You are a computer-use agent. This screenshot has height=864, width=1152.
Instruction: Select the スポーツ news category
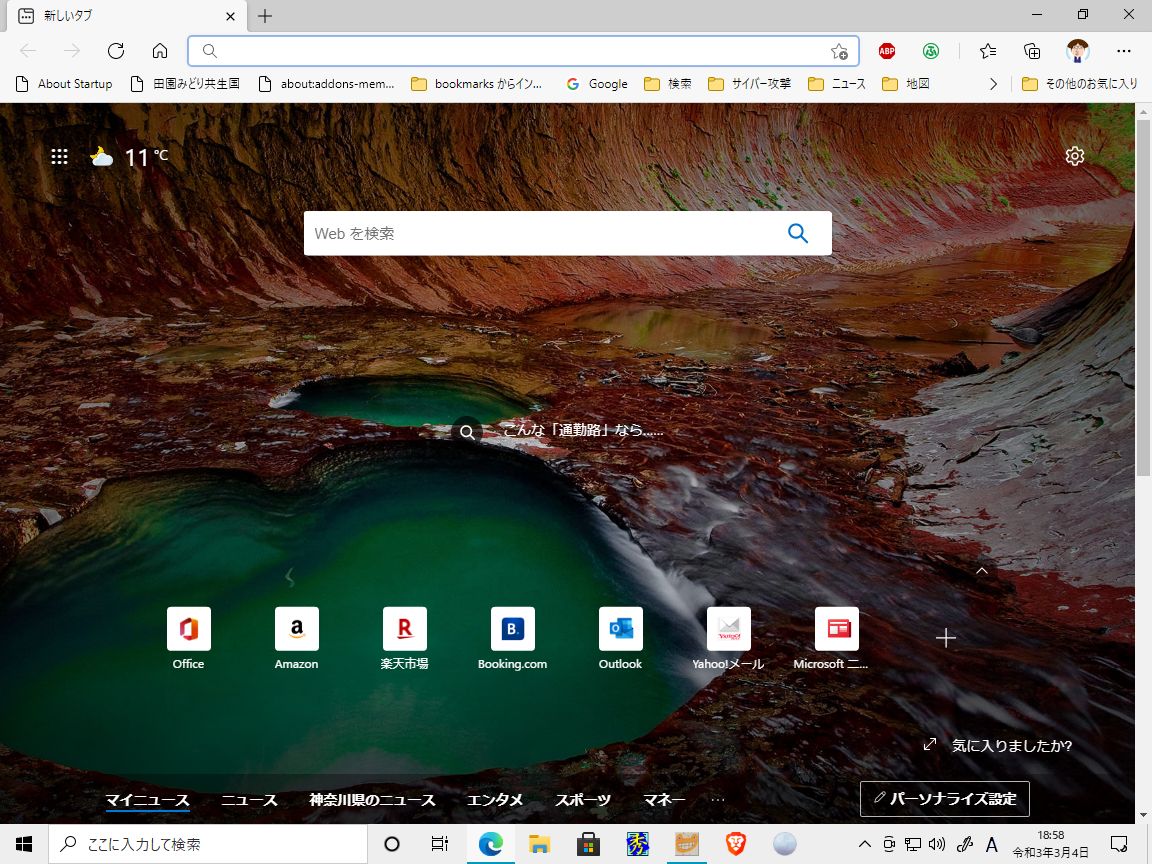tap(582, 799)
